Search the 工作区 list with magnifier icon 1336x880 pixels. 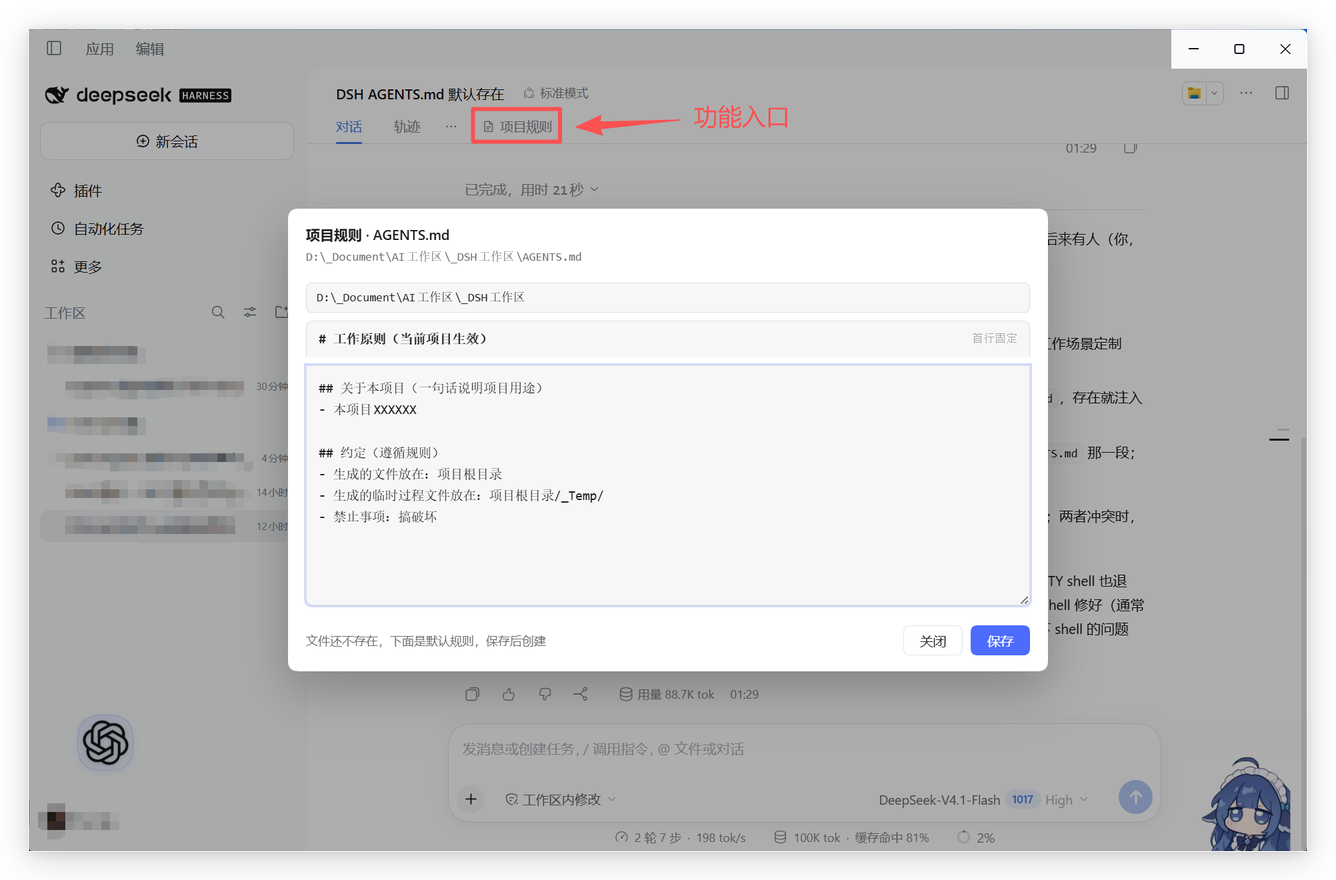[218, 312]
